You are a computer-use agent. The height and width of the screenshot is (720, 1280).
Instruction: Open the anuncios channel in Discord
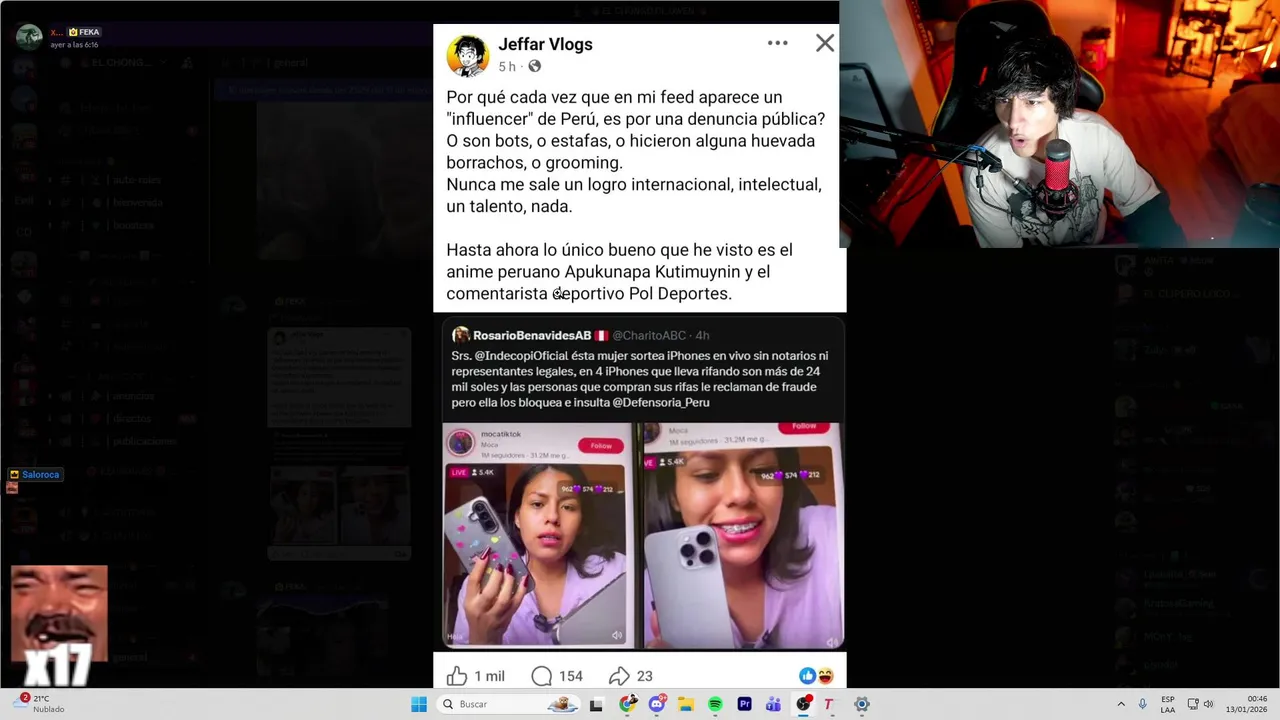tap(133, 396)
